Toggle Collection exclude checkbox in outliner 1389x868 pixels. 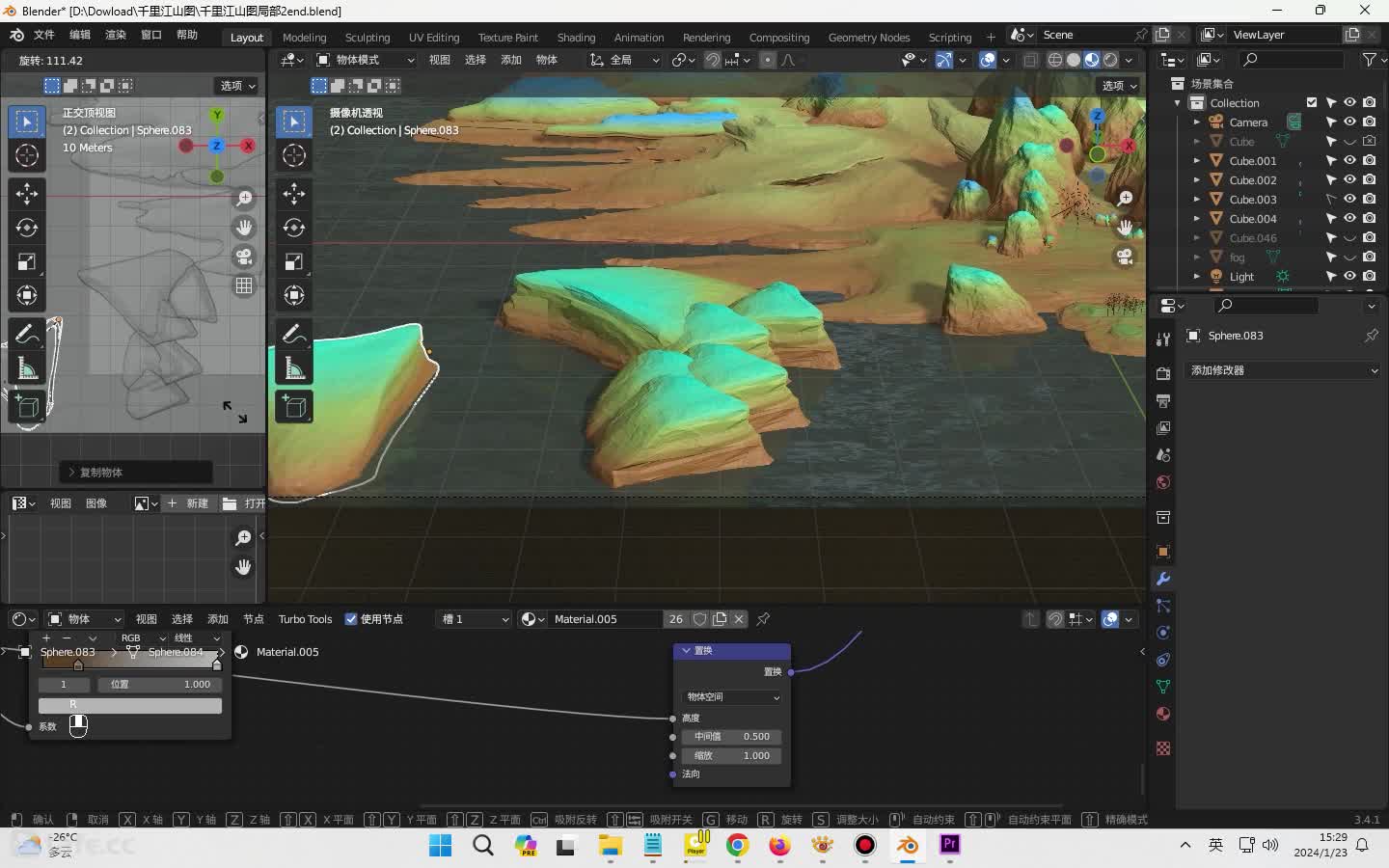click(x=1311, y=102)
